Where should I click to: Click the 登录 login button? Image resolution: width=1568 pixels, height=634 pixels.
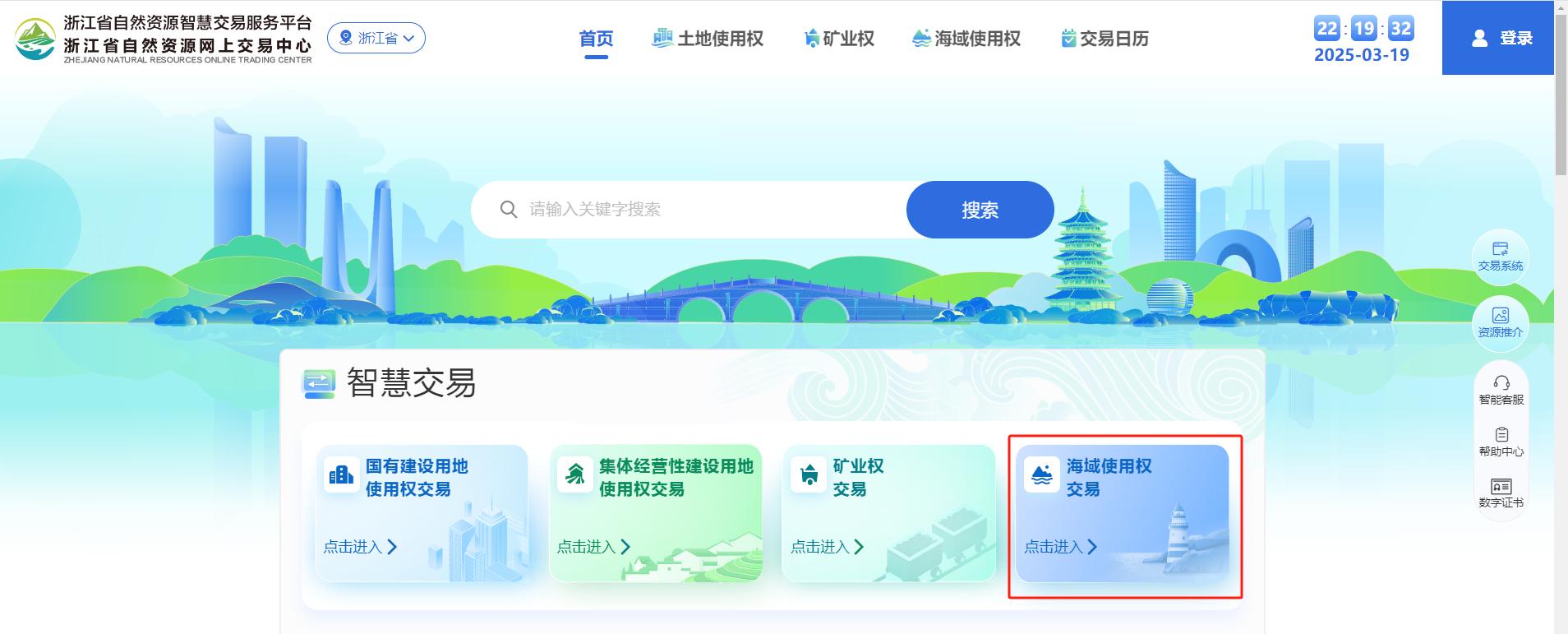click(1498, 38)
